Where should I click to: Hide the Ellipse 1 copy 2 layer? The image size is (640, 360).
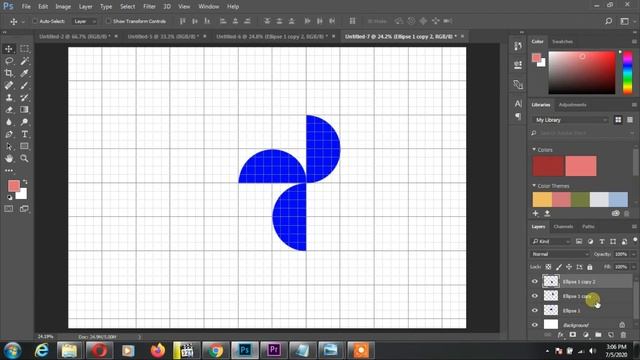535,281
